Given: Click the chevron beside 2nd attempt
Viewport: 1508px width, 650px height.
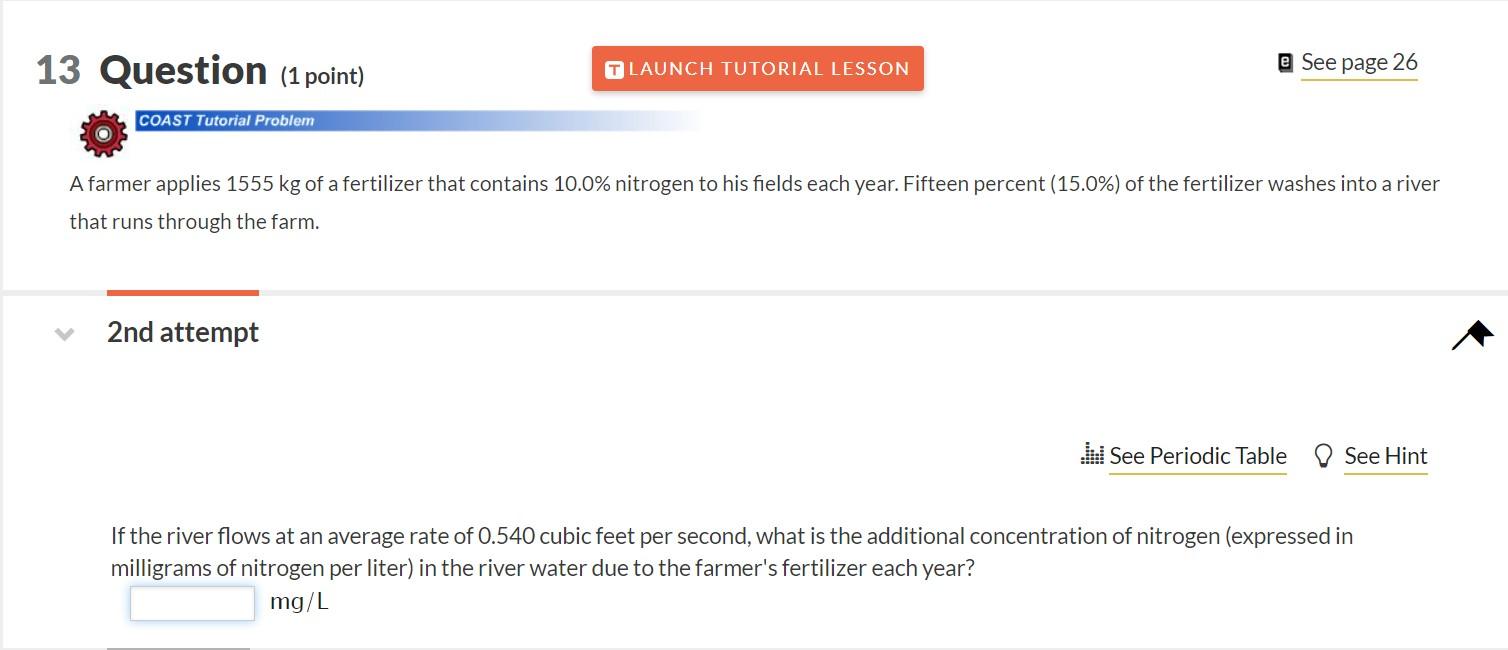Looking at the screenshot, I should [x=63, y=334].
